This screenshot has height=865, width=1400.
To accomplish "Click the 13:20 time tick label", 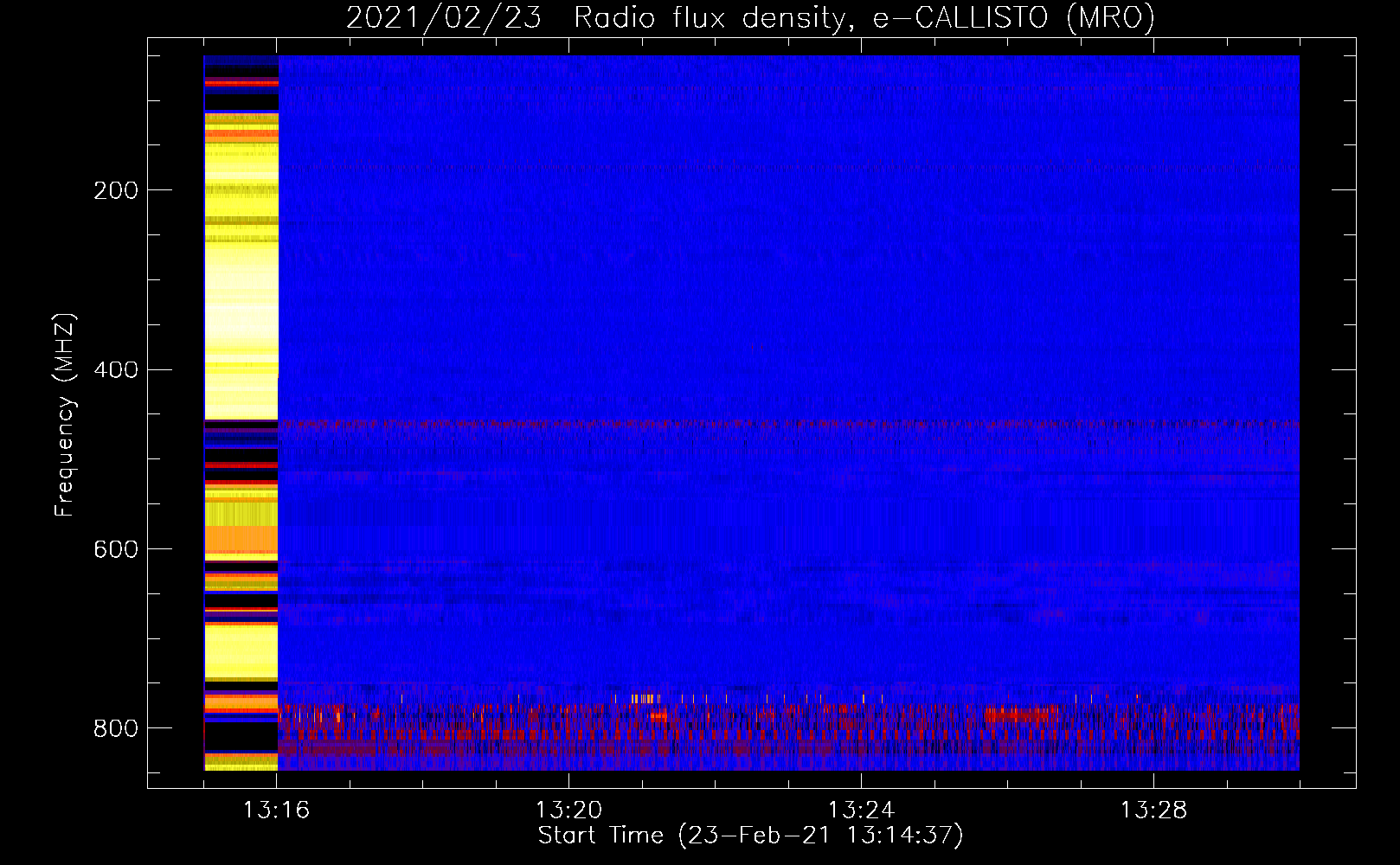I will 569,811.
